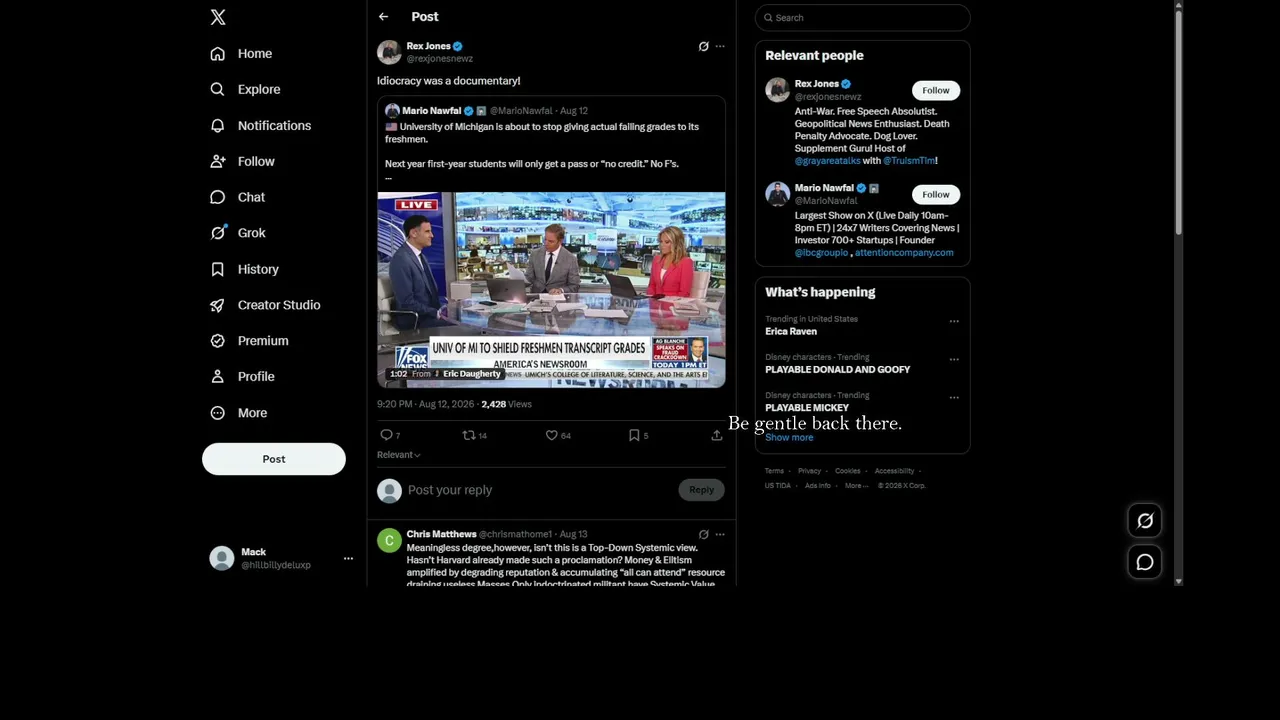Click the Premium verified badge icon
This screenshot has height=720, width=1280.
(x=217, y=341)
